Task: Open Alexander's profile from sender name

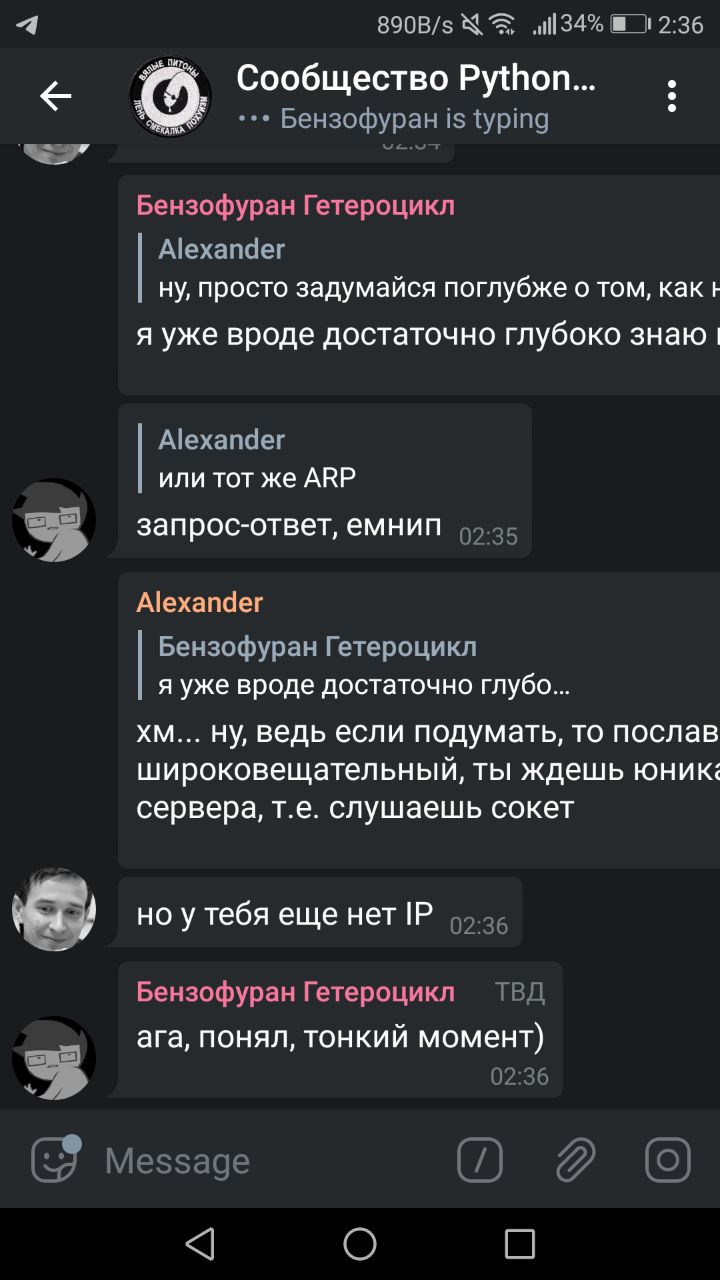Action: [x=200, y=602]
